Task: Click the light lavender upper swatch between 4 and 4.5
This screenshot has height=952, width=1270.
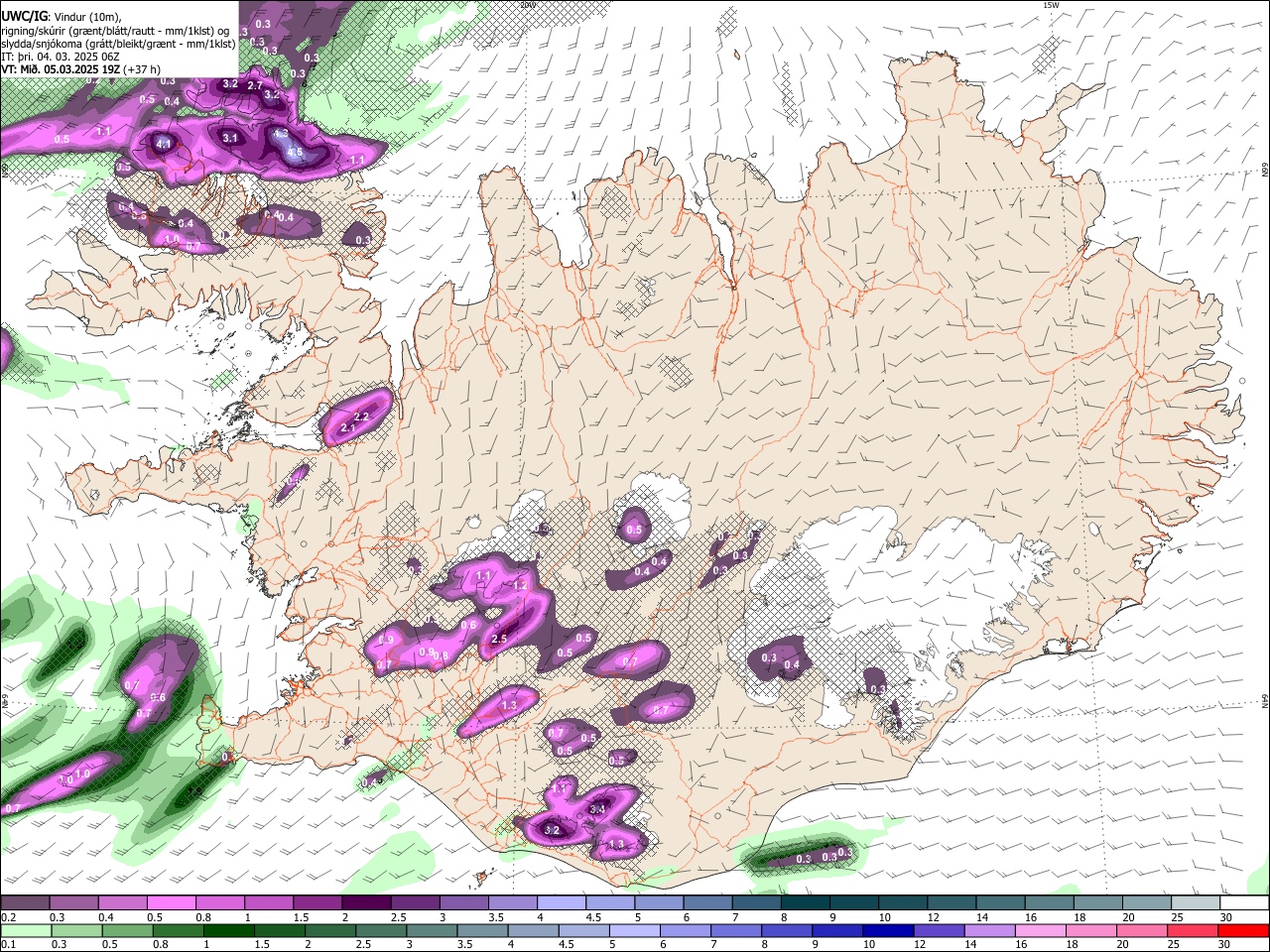Action: coord(561,902)
